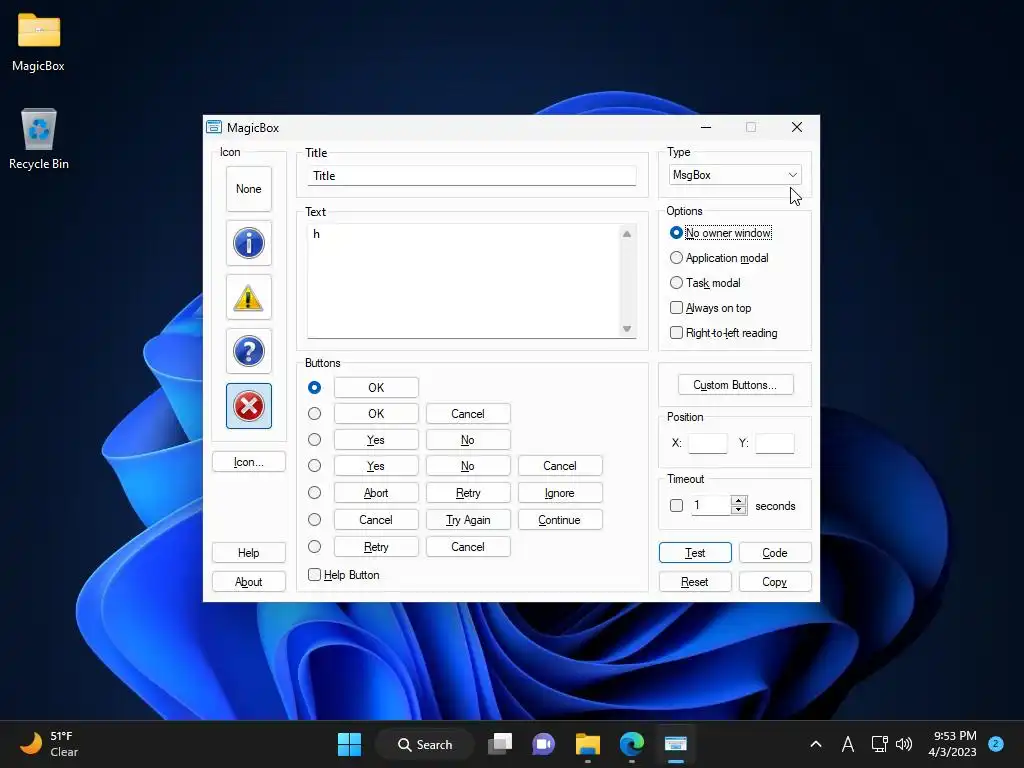Choose the yellow warning triangle icon

click(249, 297)
